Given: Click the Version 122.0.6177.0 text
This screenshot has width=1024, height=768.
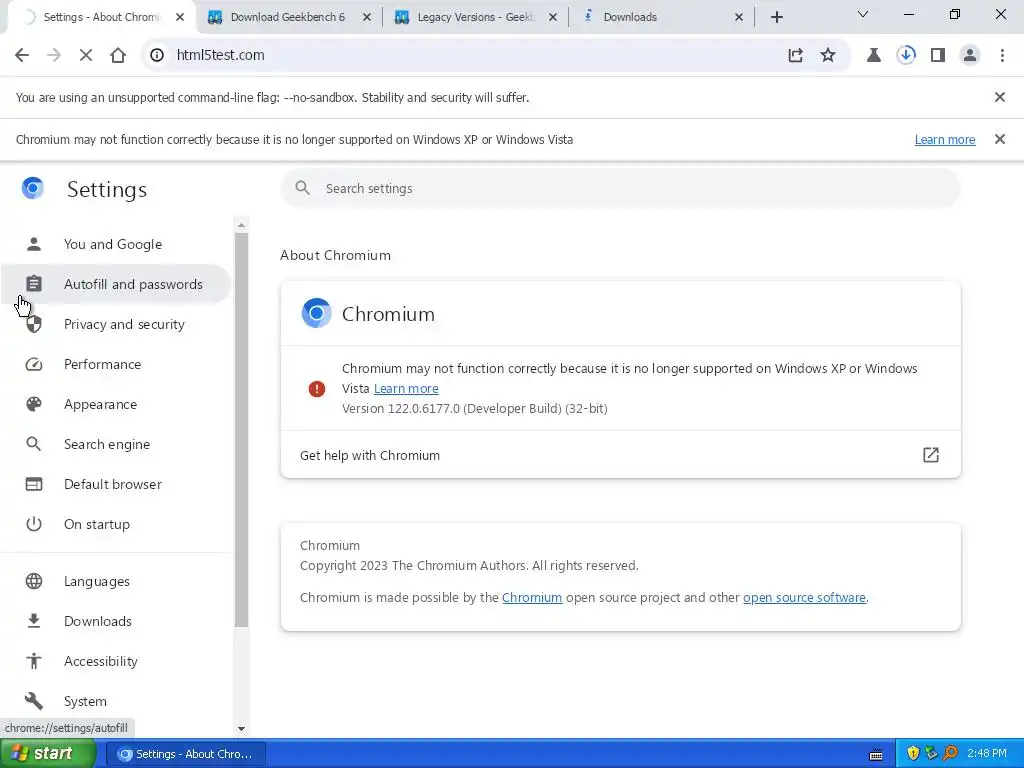Looking at the screenshot, I should point(475,409).
